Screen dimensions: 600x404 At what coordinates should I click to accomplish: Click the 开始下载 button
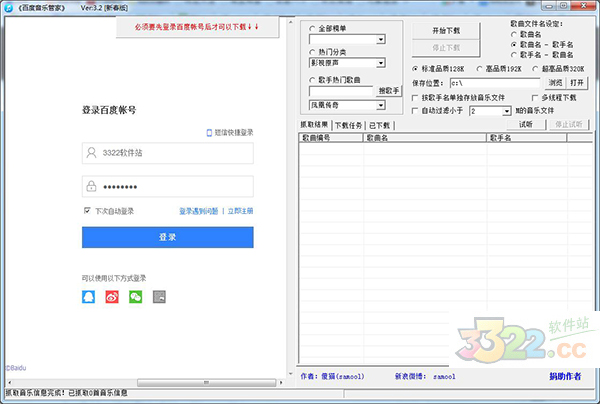click(x=446, y=30)
